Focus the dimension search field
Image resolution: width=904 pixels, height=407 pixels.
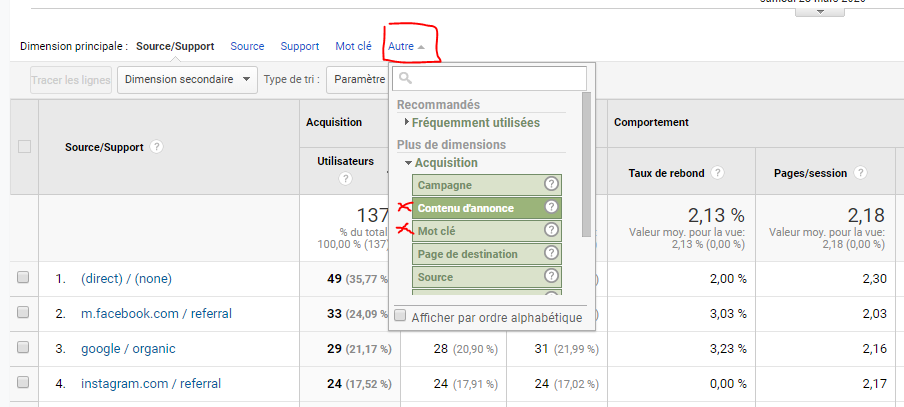(489, 78)
